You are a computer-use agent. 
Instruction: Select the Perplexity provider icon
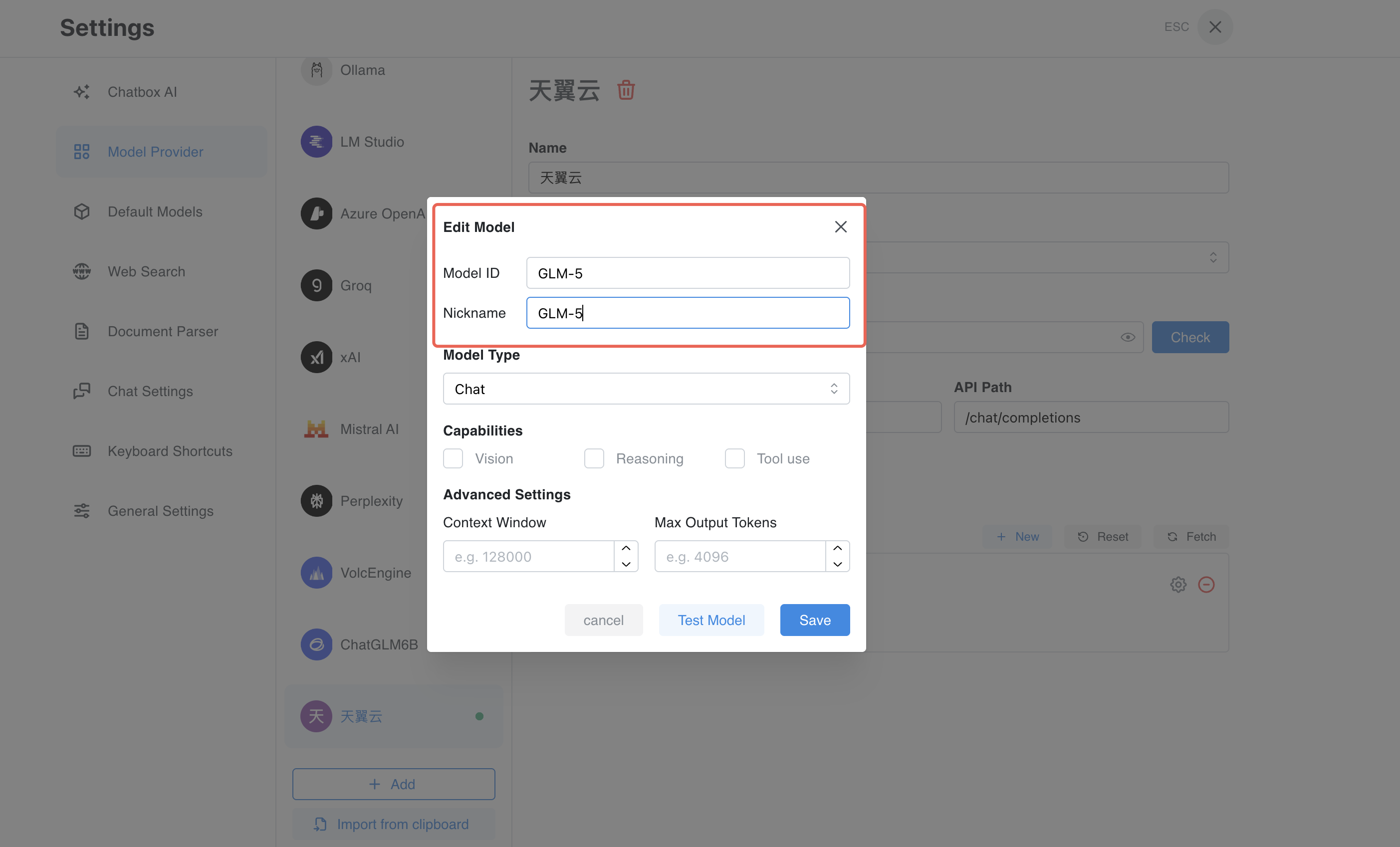point(316,500)
